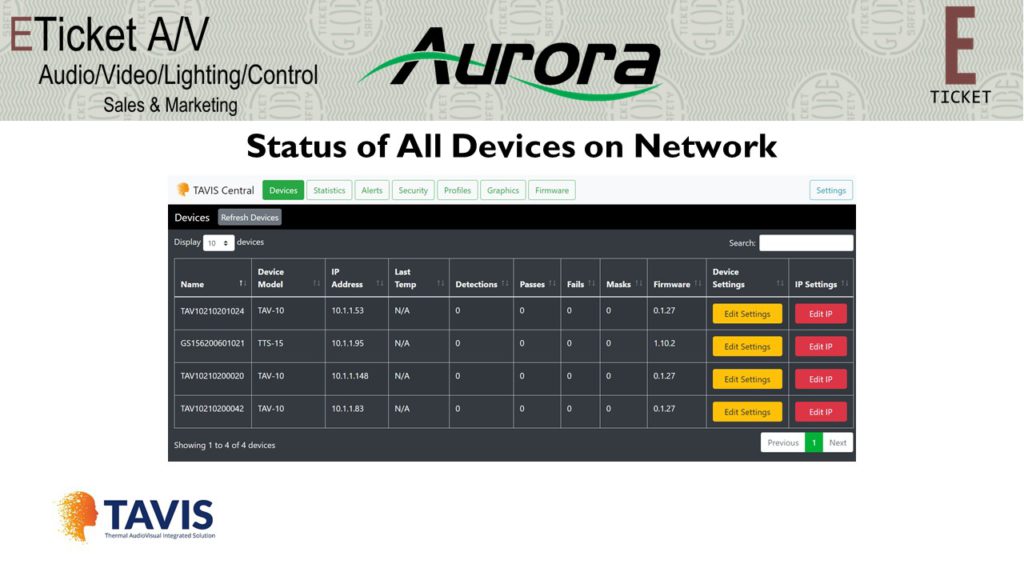This screenshot has height=576, width=1024.
Task: Select device name TAV10210201024
Action: click(212, 311)
